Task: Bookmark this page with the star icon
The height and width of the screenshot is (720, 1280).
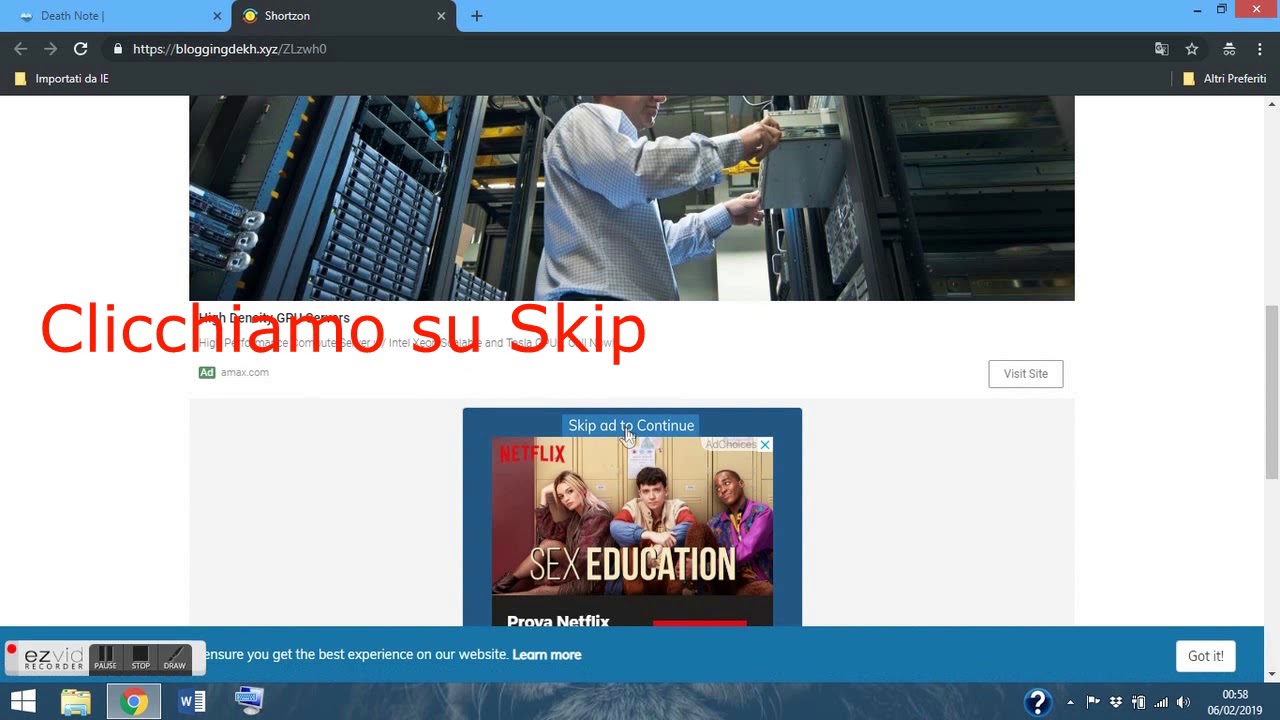Action: [x=1192, y=48]
